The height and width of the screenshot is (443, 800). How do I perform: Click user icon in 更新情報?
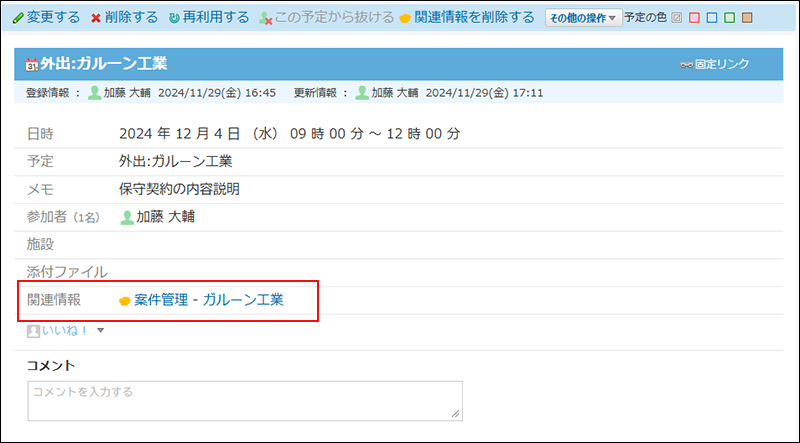pyautogui.click(x=362, y=93)
